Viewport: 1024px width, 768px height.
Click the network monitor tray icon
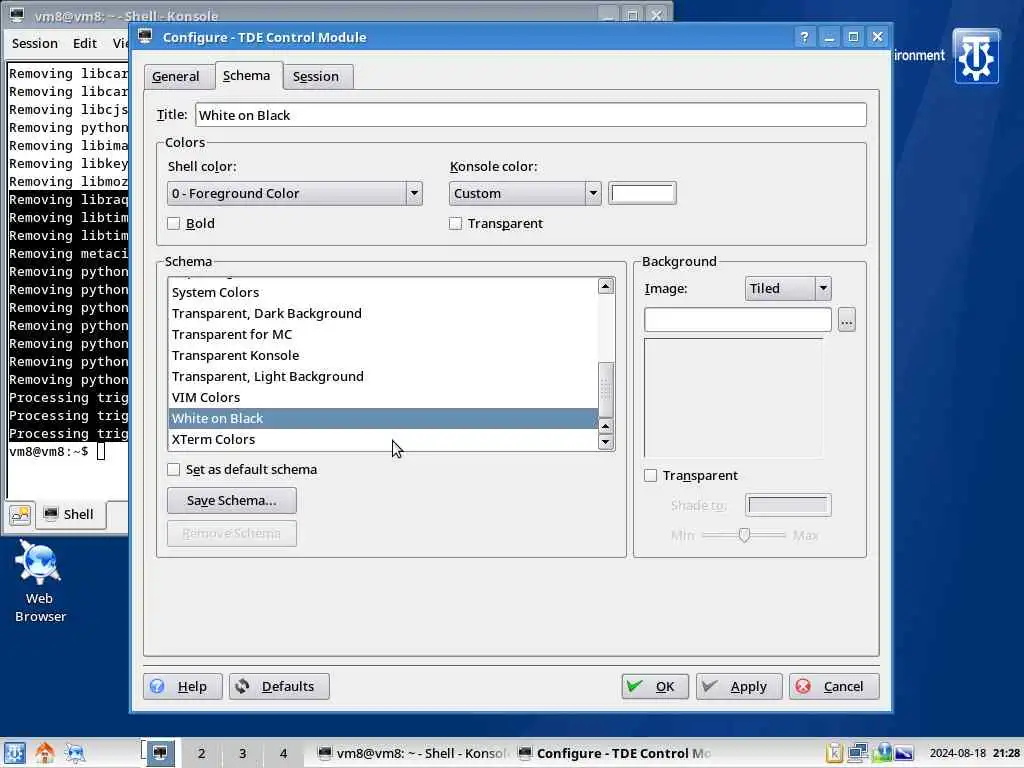(x=857, y=753)
